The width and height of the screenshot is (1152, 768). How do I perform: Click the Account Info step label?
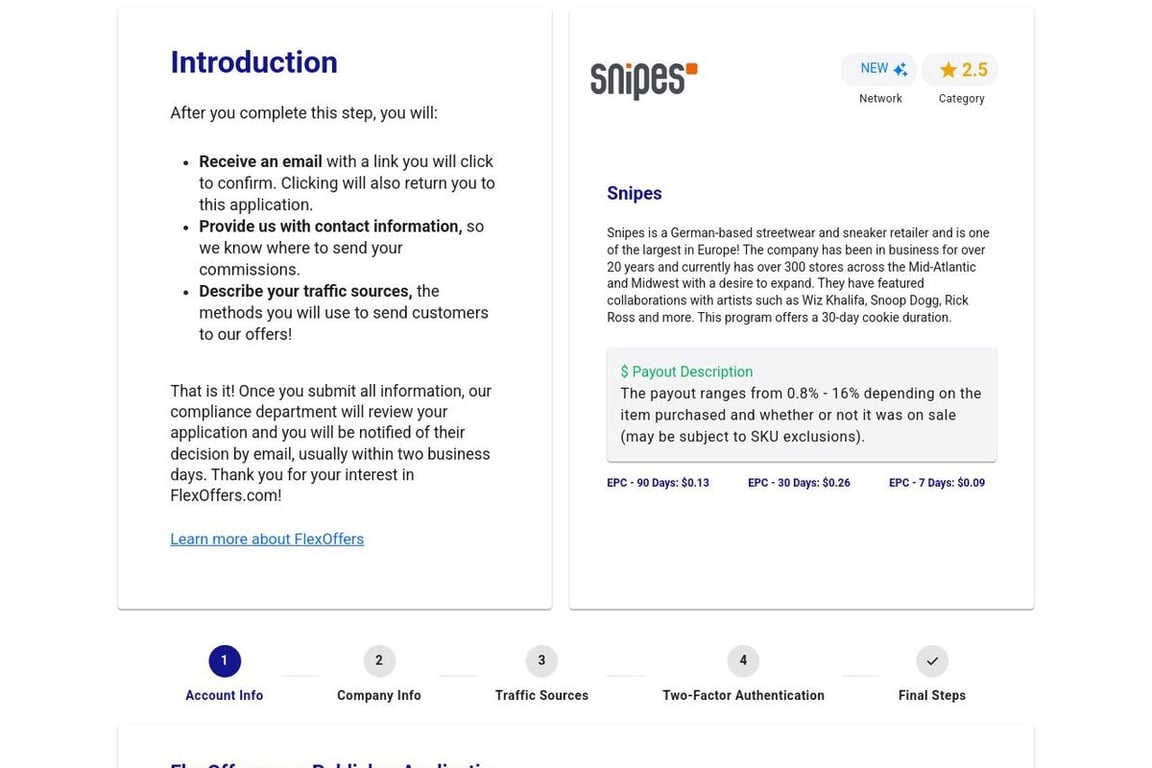(224, 695)
